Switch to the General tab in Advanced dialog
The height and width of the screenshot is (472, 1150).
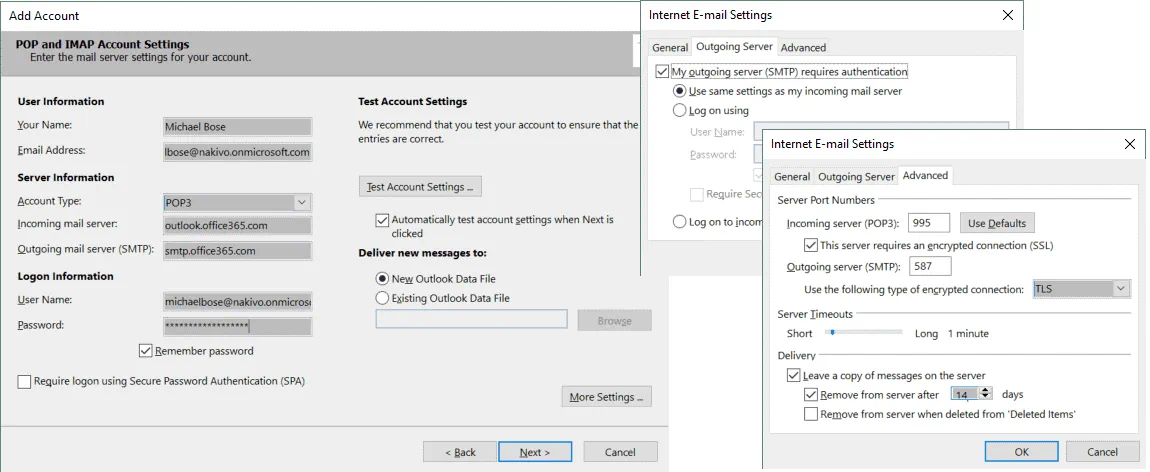tap(792, 177)
